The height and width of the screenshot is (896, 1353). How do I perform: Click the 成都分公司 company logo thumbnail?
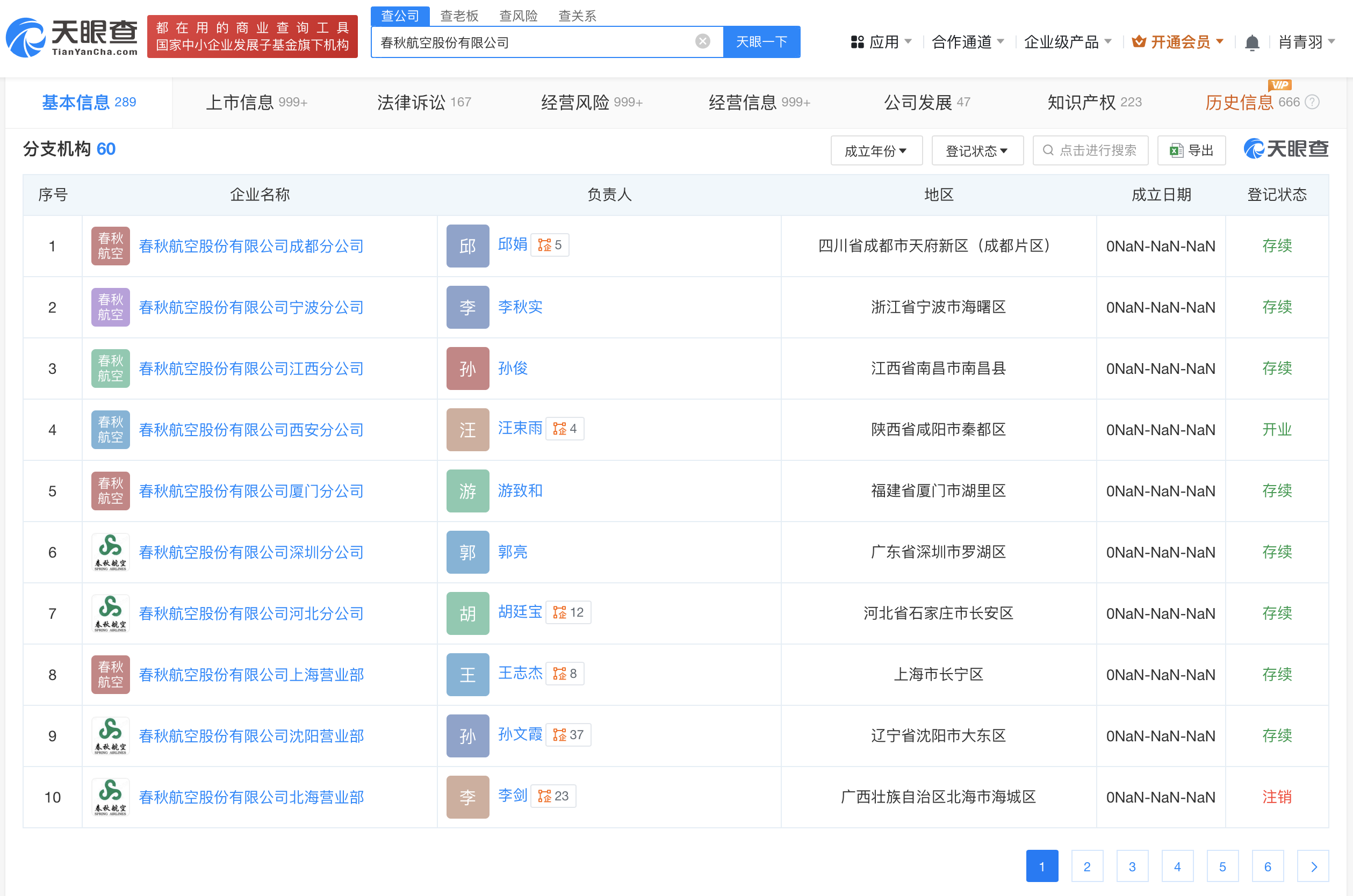110,245
